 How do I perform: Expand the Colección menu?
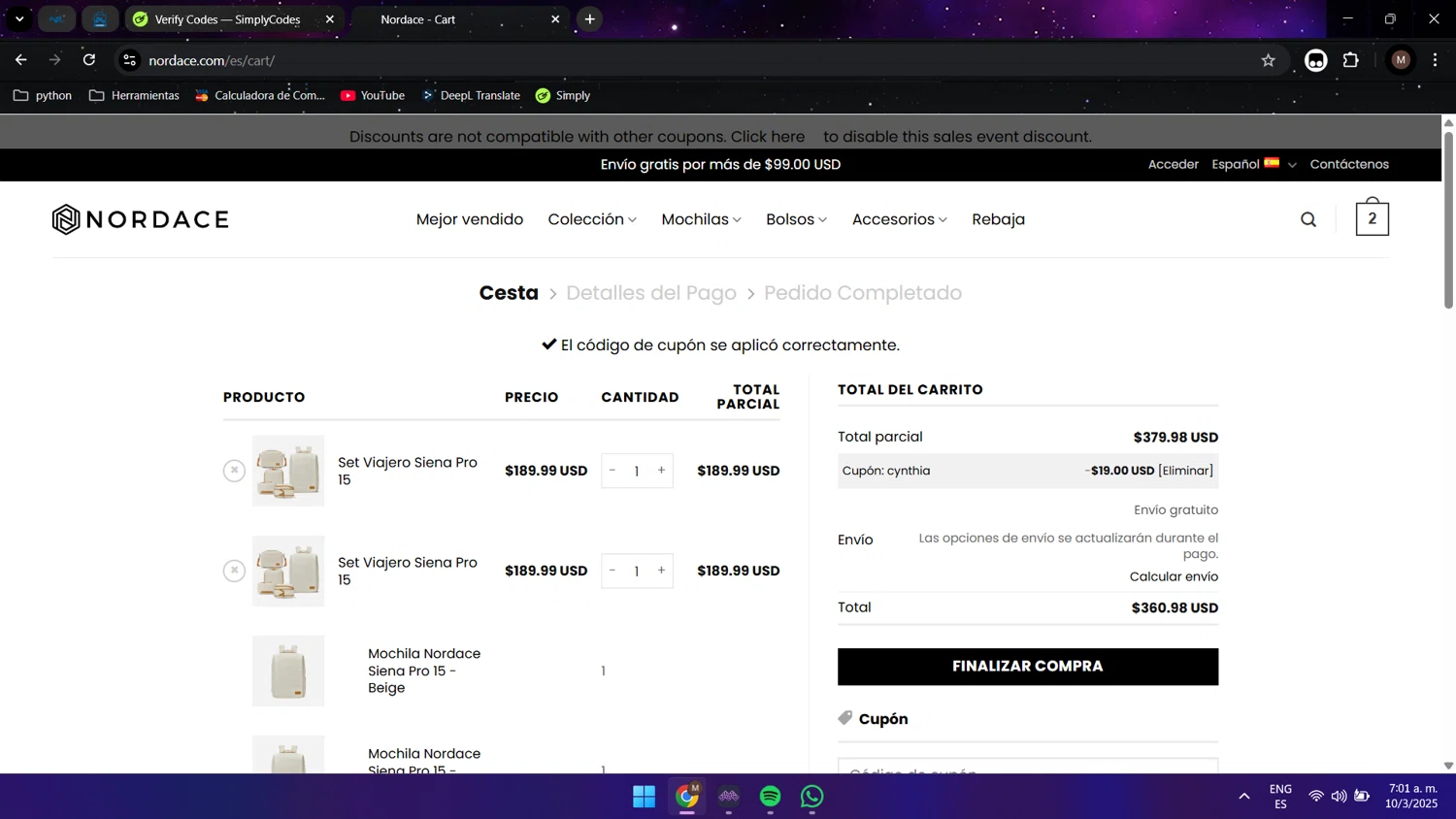coord(592,219)
